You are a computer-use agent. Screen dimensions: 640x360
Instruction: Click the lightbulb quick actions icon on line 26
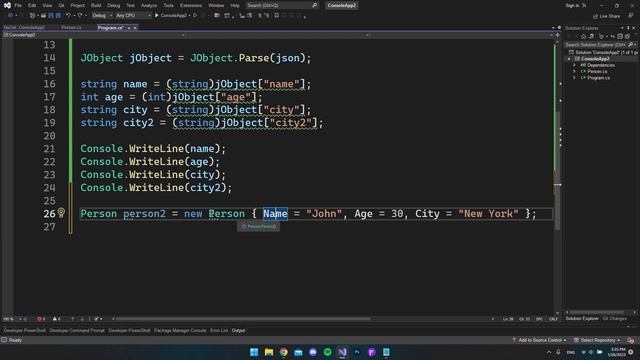(61, 212)
